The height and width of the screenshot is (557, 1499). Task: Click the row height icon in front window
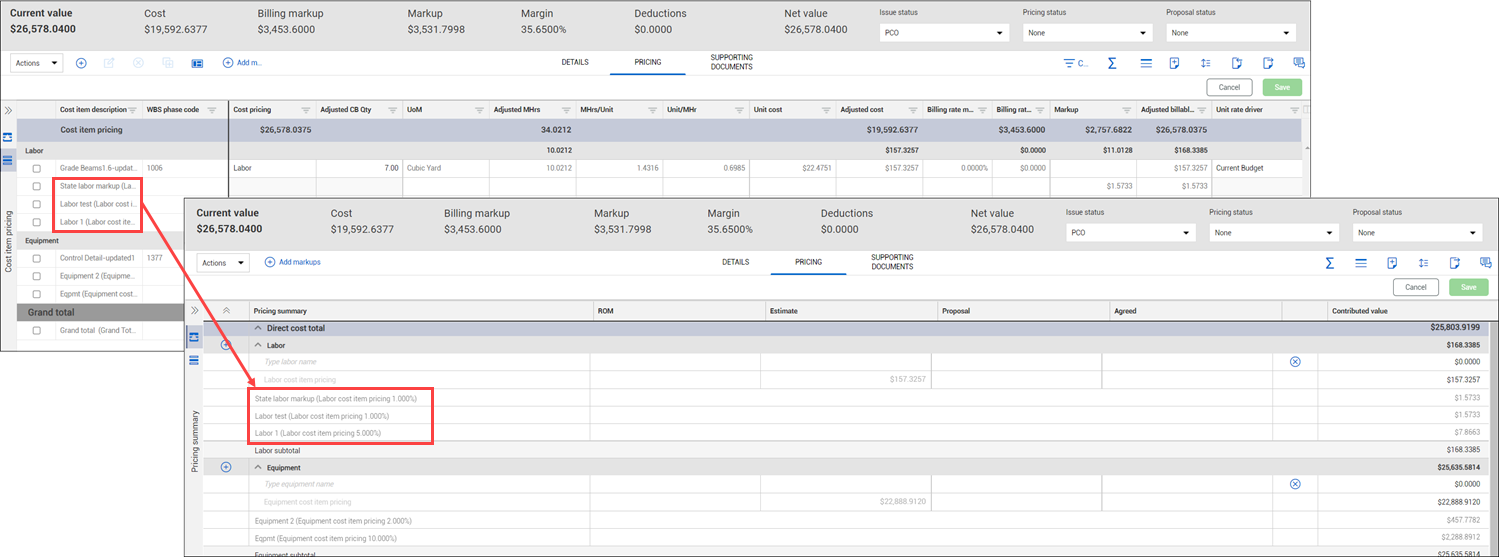click(1423, 263)
